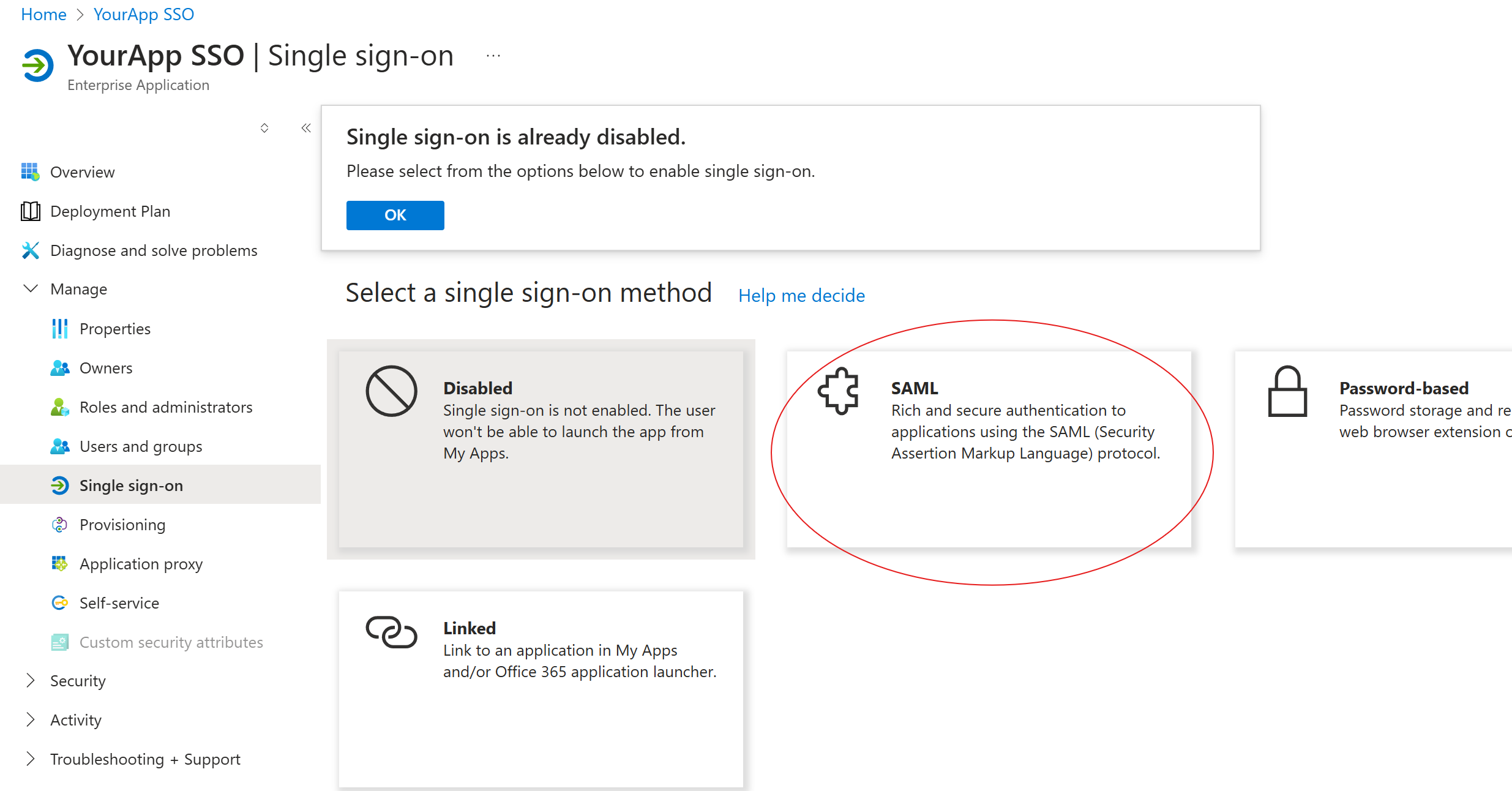Image resolution: width=1512 pixels, height=791 pixels.
Task: Open Self-service settings
Action: tap(160, 603)
